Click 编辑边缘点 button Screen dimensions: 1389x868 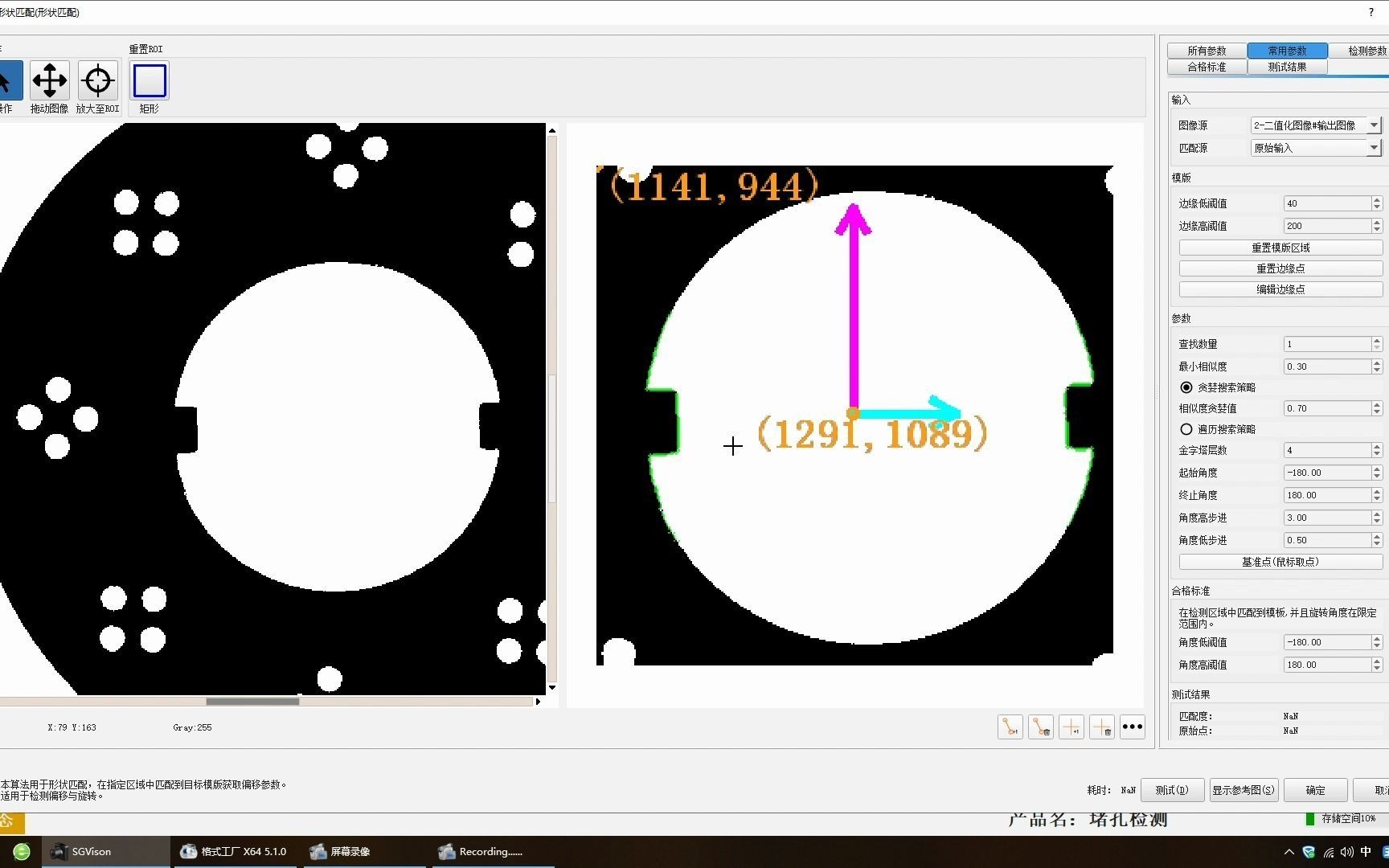1280,289
